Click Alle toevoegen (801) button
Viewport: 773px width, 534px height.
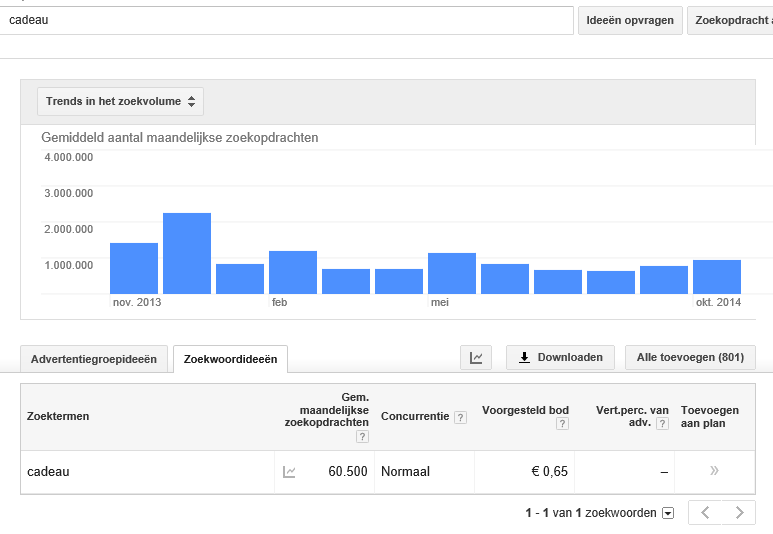pyautogui.click(x=690, y=357)
